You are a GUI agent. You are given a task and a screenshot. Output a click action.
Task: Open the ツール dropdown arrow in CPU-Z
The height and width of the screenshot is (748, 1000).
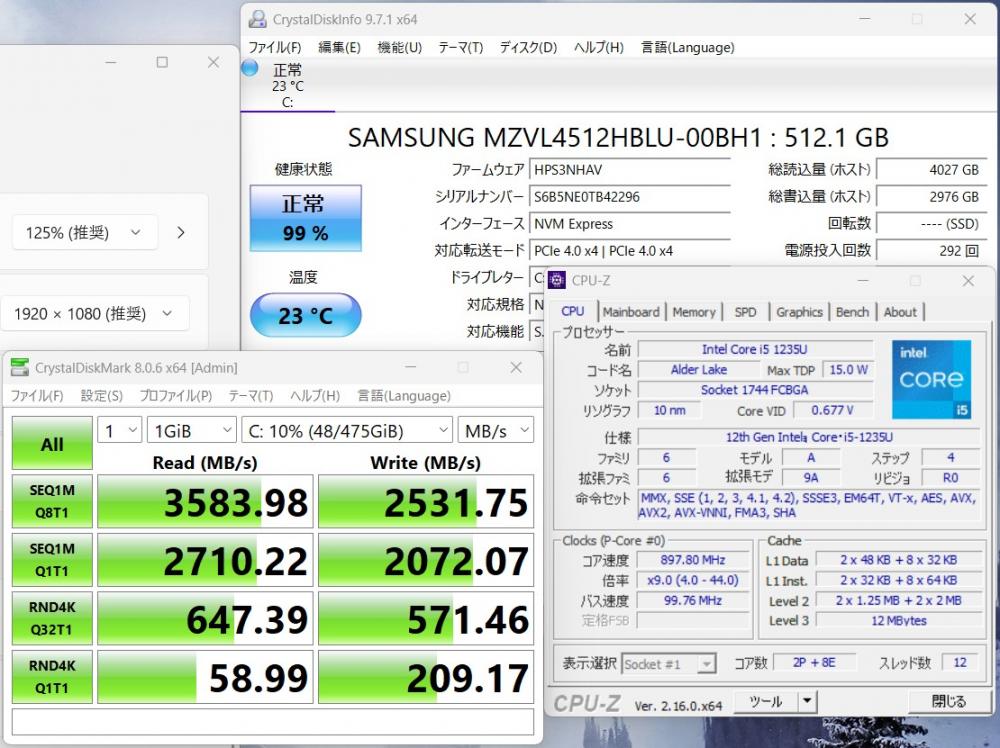(x=807, y=701)
